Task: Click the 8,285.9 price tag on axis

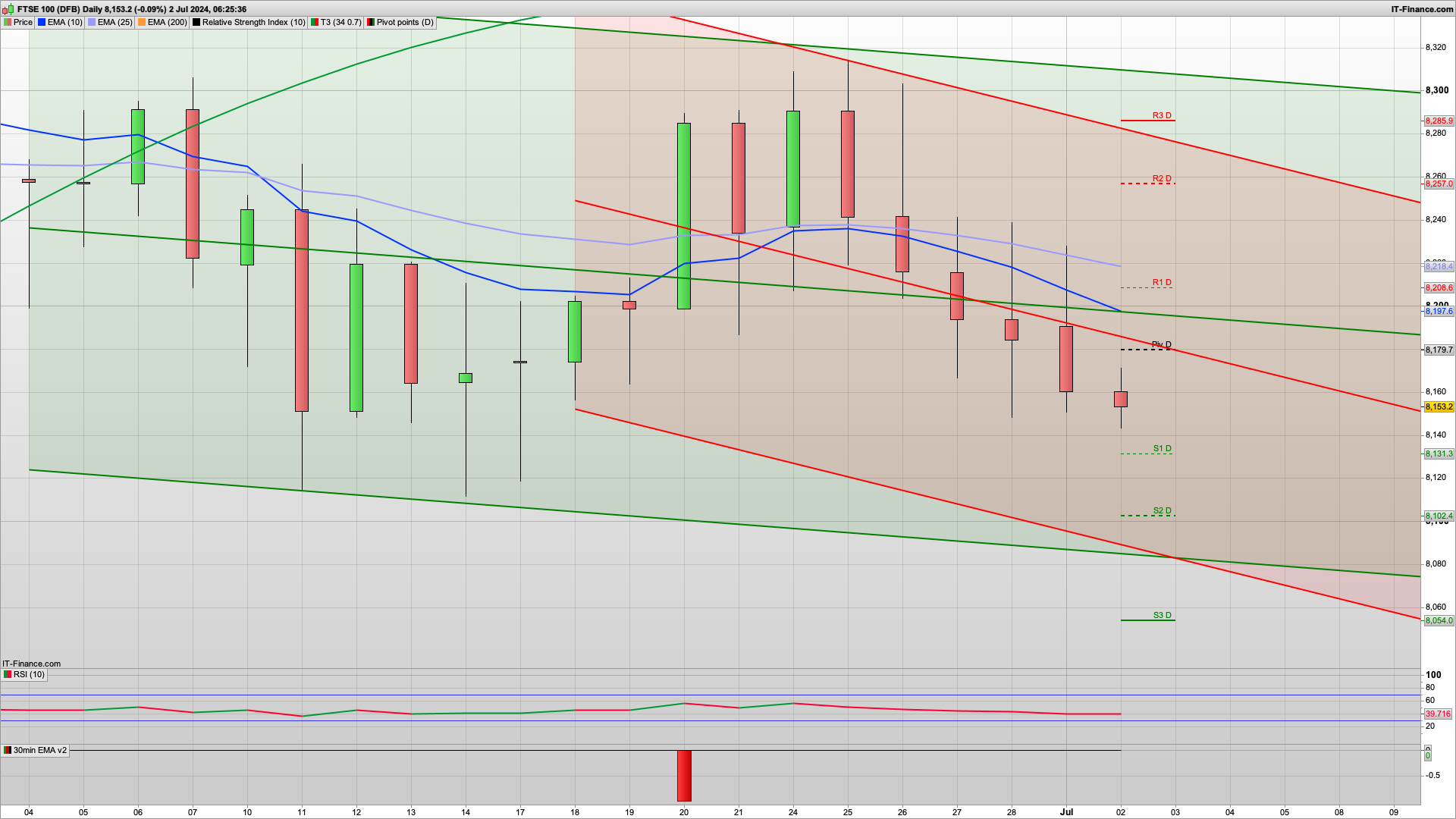Action: click(x=1439, y=121)
